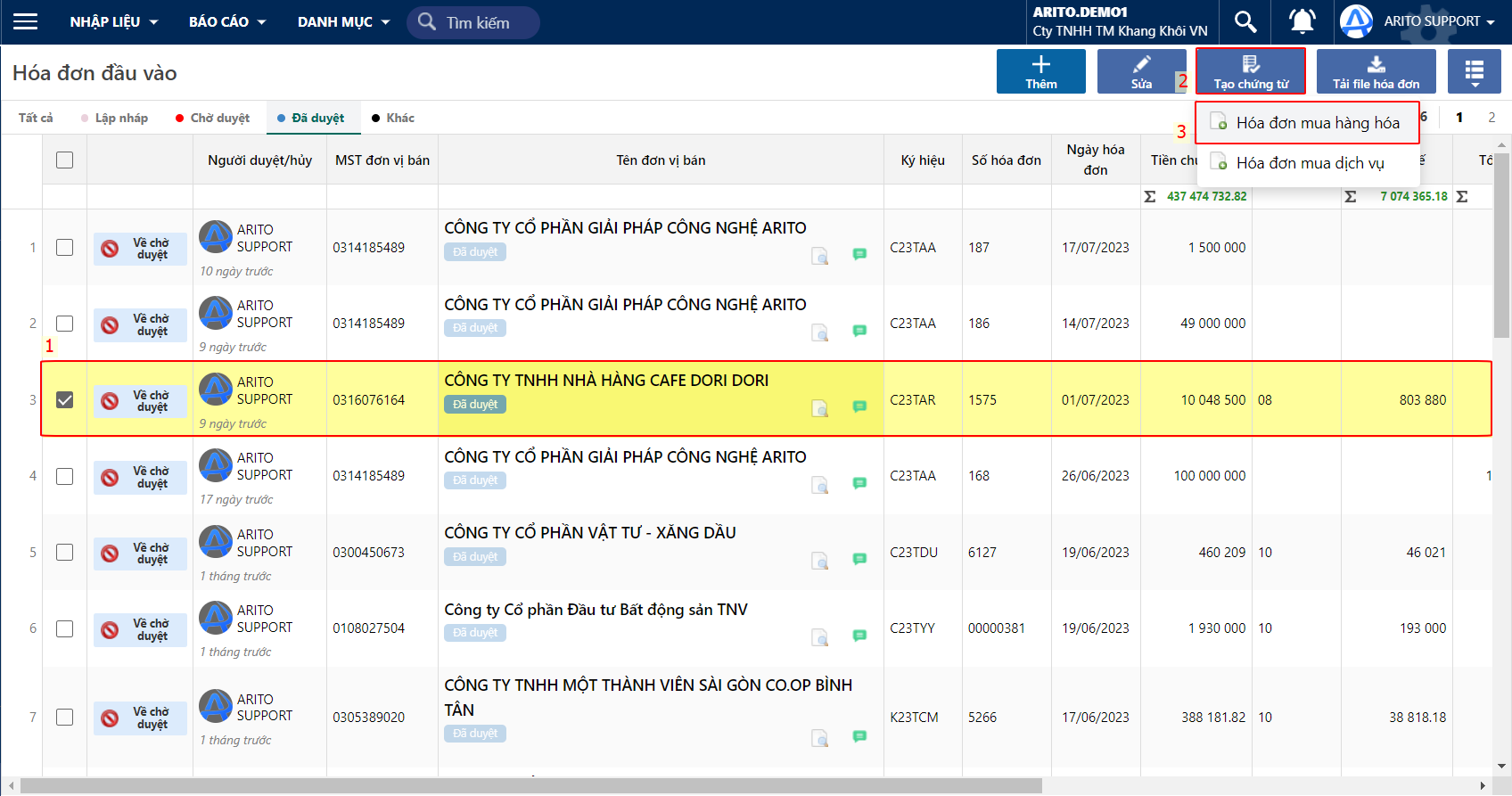The width and height of the screenshot is (1512, 796).
Task: Switch to the Chờ duyệt tab
Action: coord(212,118)
